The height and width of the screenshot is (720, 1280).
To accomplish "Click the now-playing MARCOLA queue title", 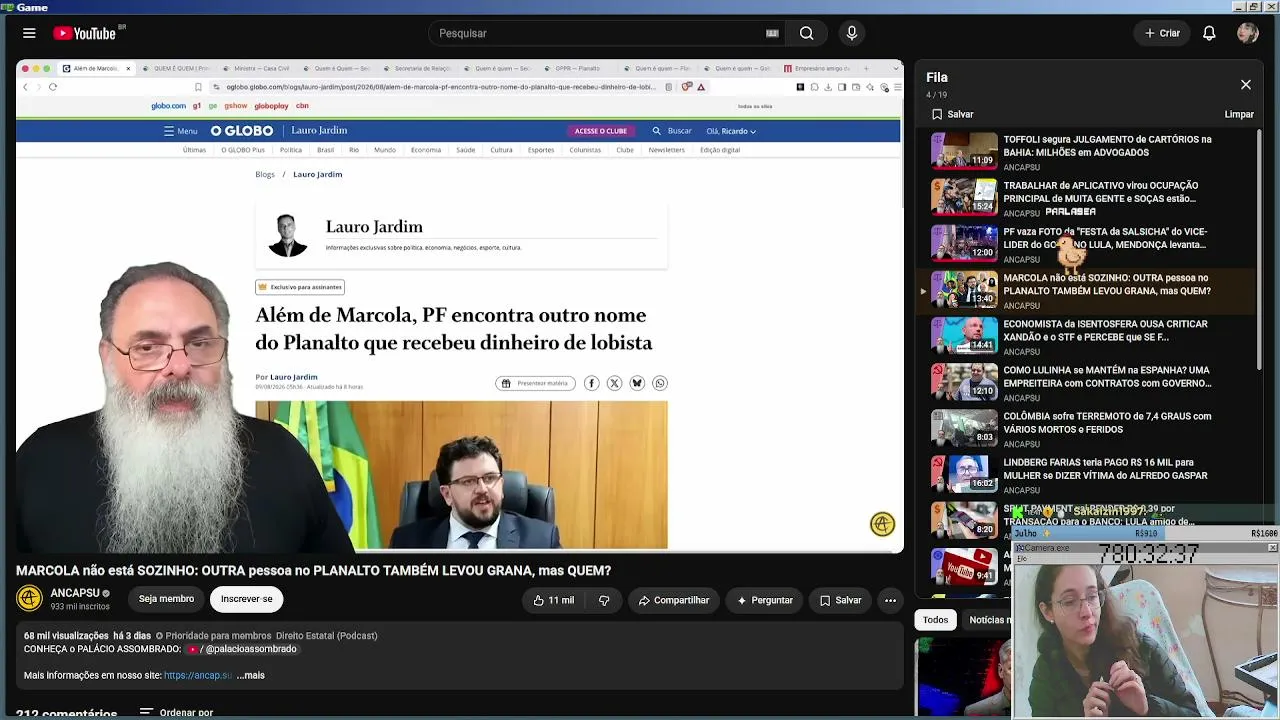I will tap(1107, 285).
